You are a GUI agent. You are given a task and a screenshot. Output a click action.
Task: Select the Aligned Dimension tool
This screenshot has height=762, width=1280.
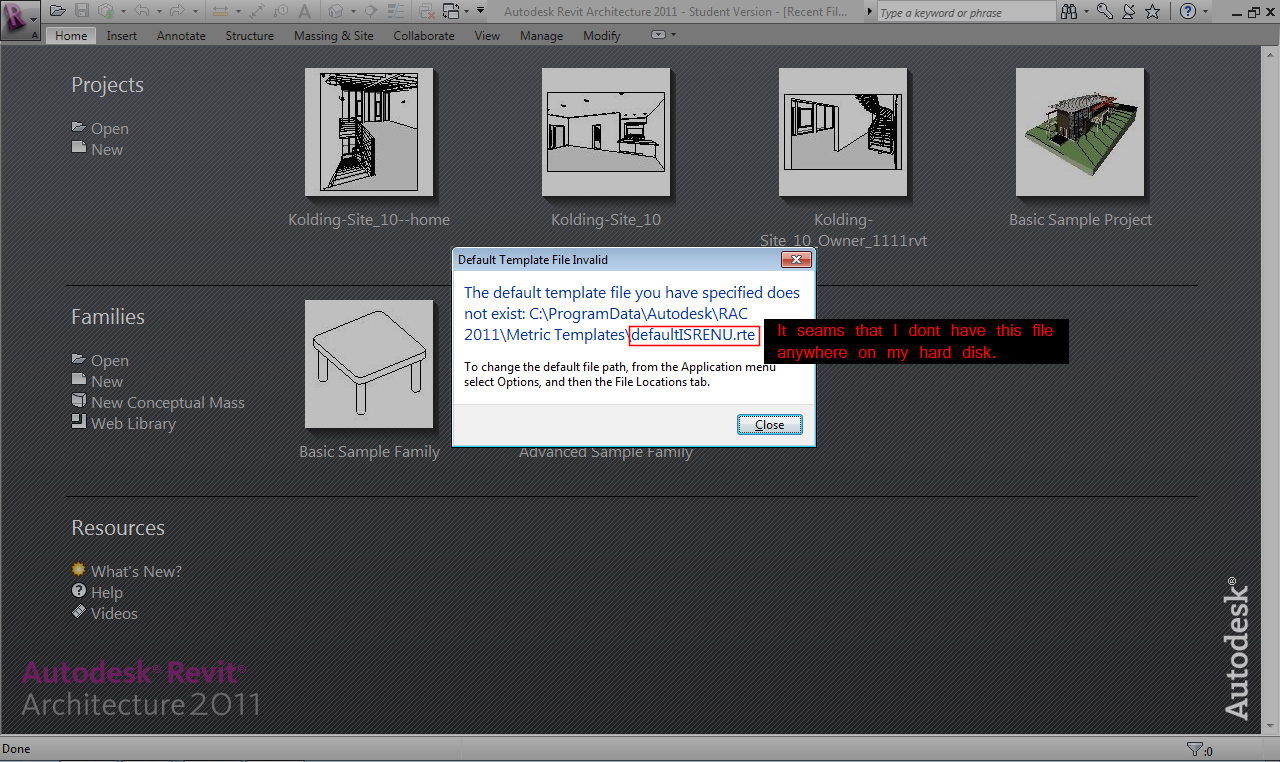(257, 11)
